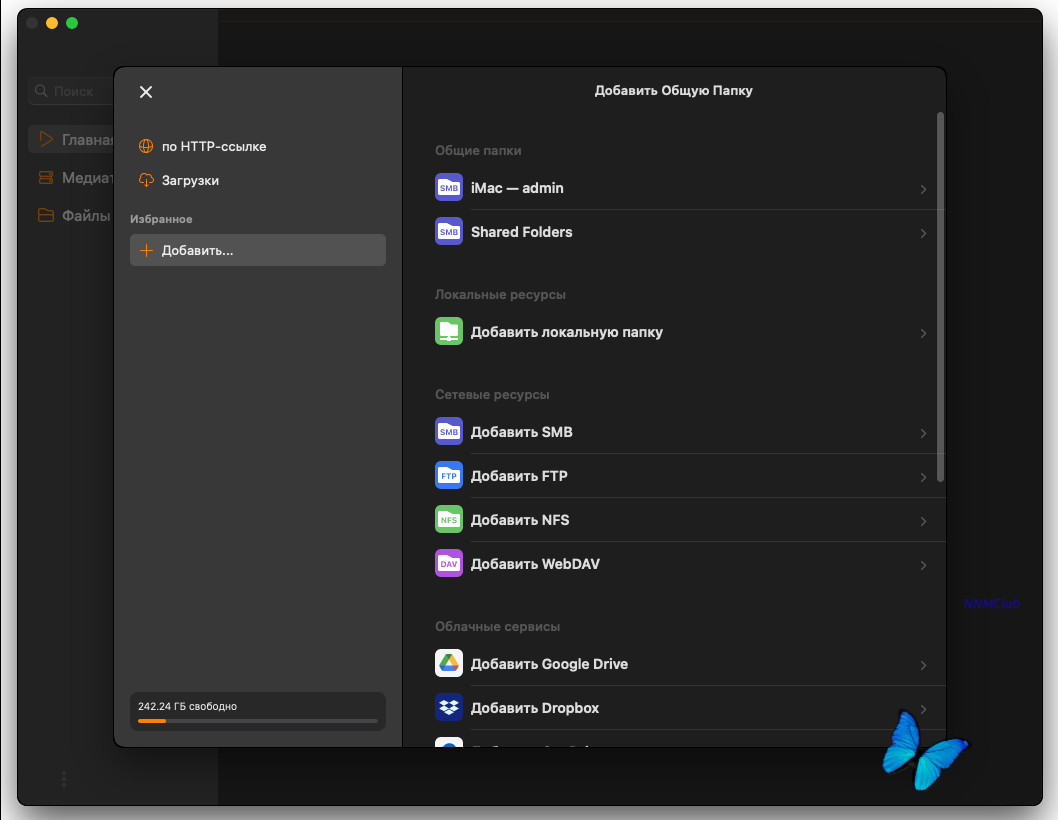
Task: Open chevron on Добавить NFS row
Action: 923,521
